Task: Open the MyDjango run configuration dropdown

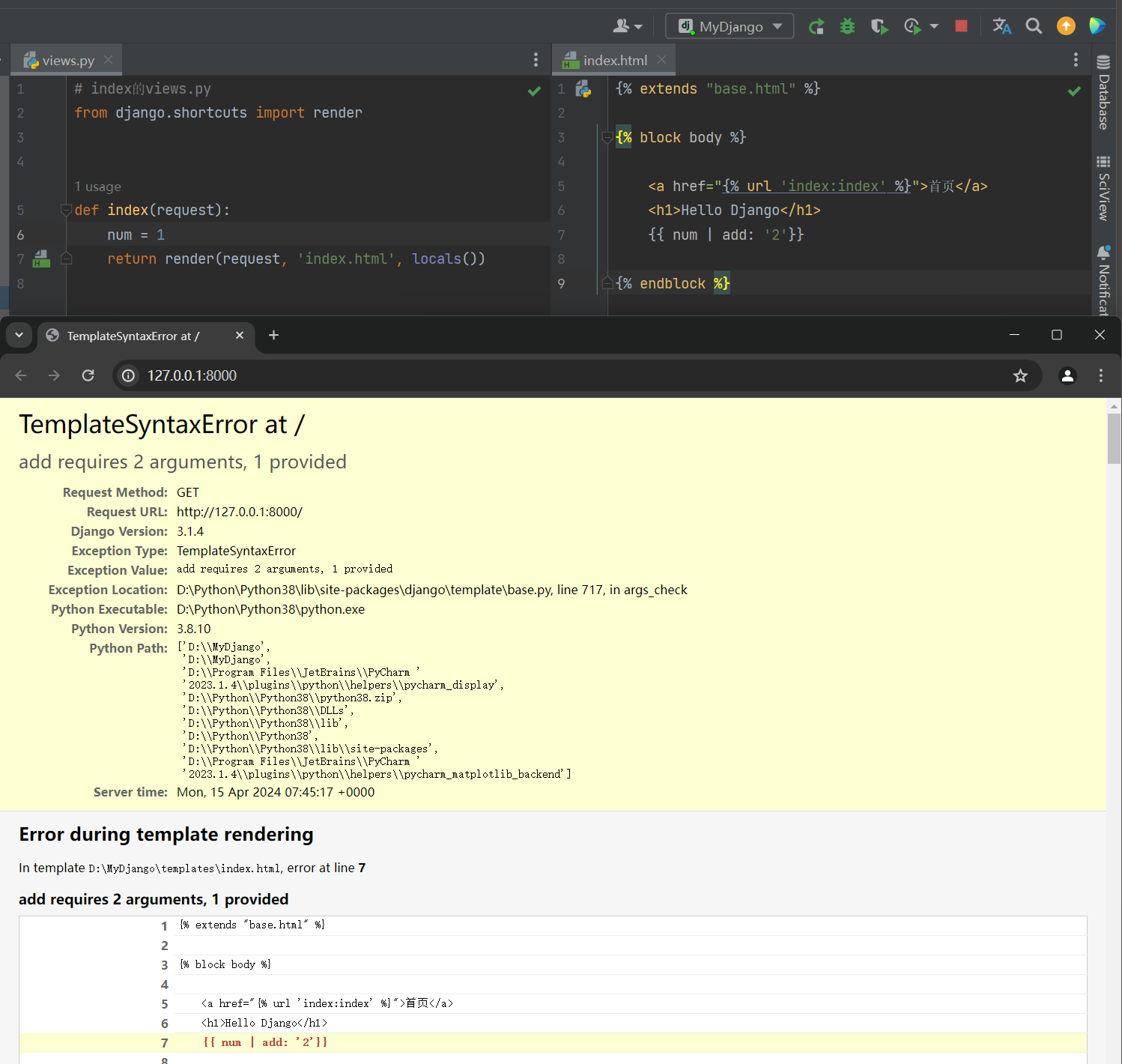Action: 730,26
